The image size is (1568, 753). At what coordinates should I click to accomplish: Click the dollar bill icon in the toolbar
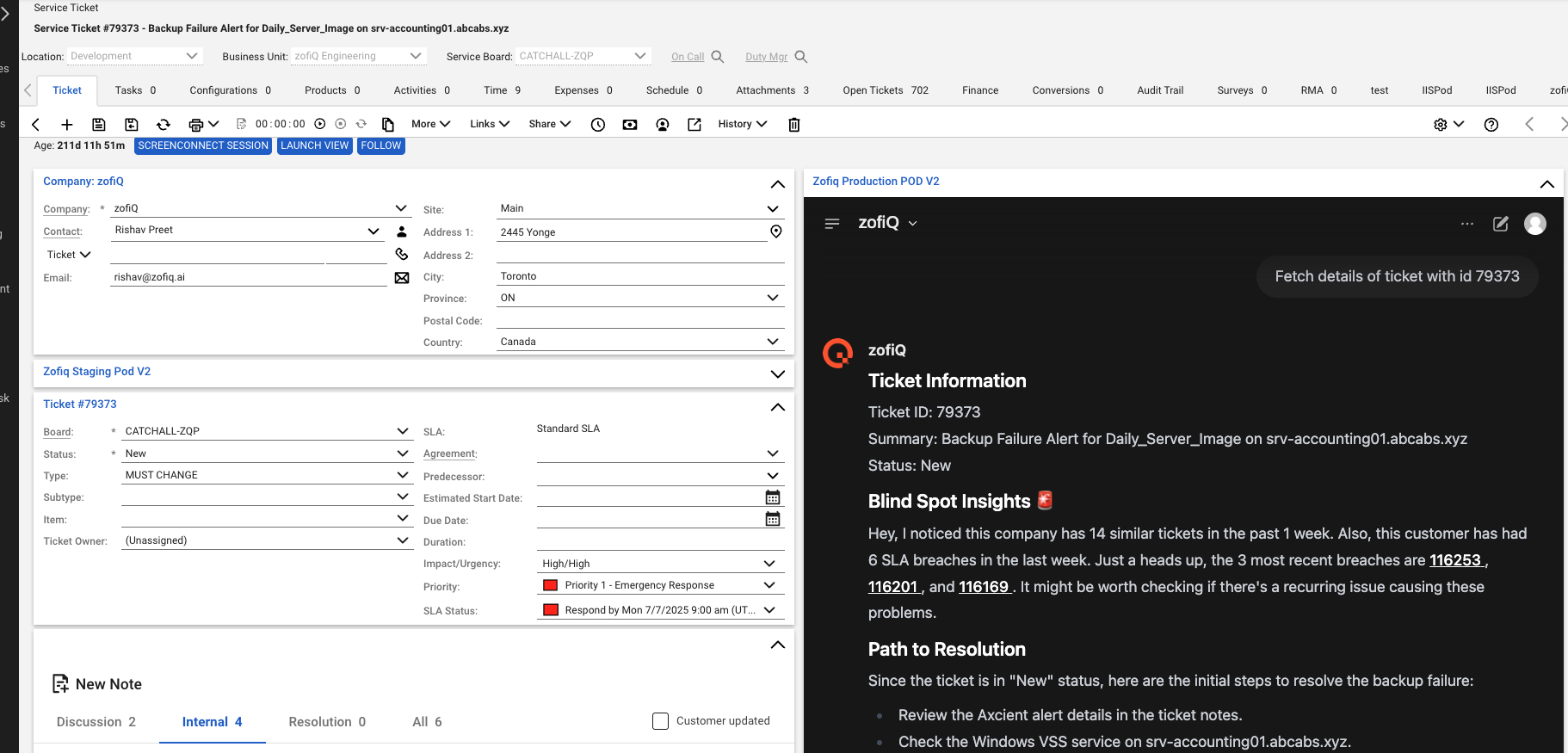(x=630, y=125)
